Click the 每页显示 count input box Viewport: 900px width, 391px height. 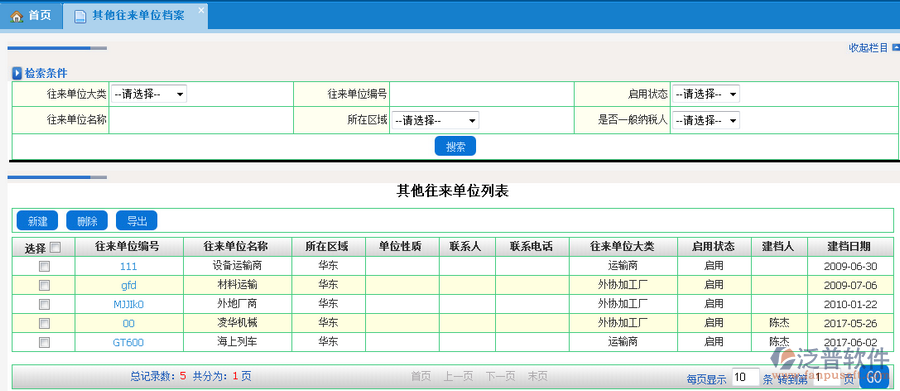pyautogui.click(x=746, y=377)
